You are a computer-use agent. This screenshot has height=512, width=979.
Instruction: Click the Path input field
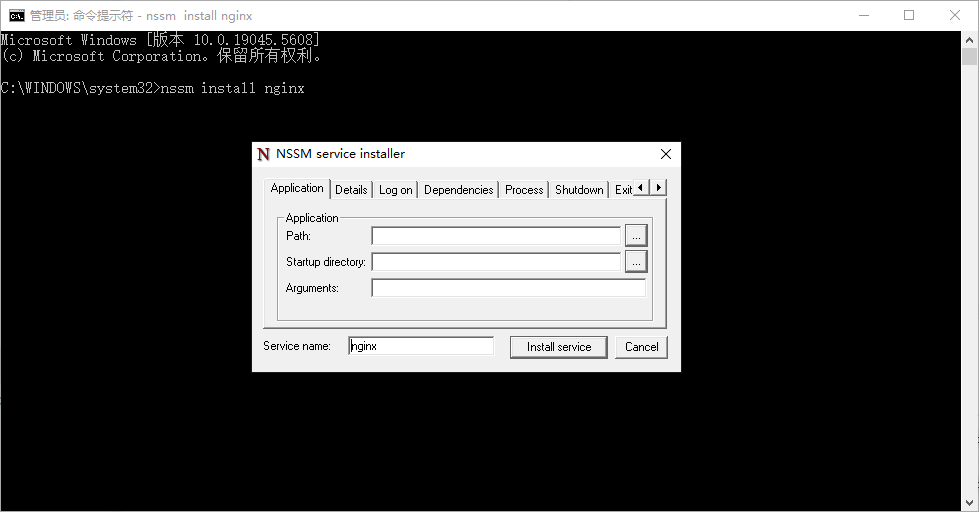[x=496, y=236]
